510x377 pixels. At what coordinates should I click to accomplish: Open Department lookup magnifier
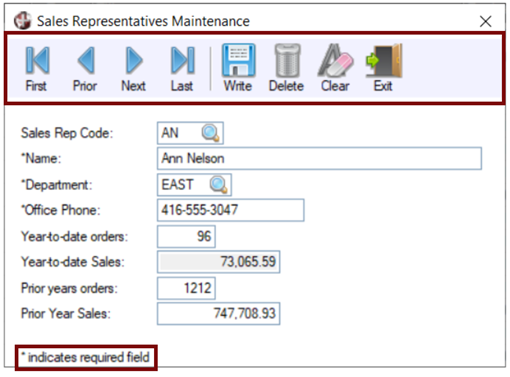218,185
